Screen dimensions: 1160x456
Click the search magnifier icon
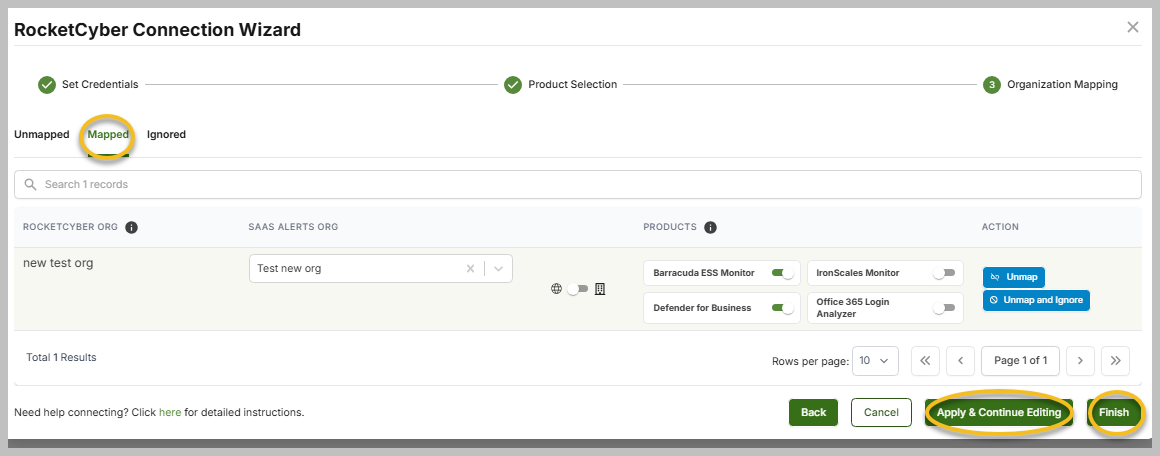[31, 184]
